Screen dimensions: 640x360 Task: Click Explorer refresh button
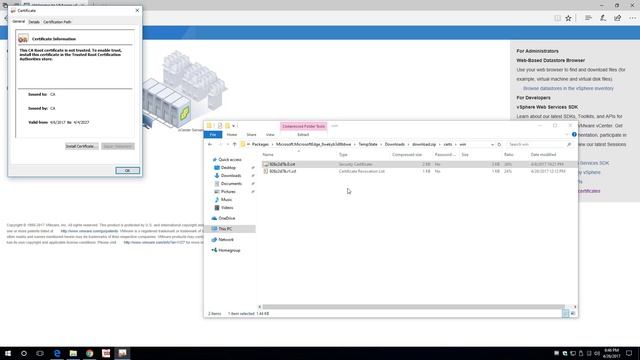[499, 144]
